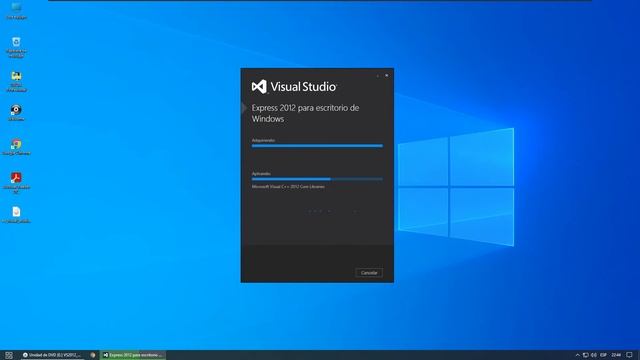
Task: Click the 'Adquiriendo' label
Action: click(263, 140)
